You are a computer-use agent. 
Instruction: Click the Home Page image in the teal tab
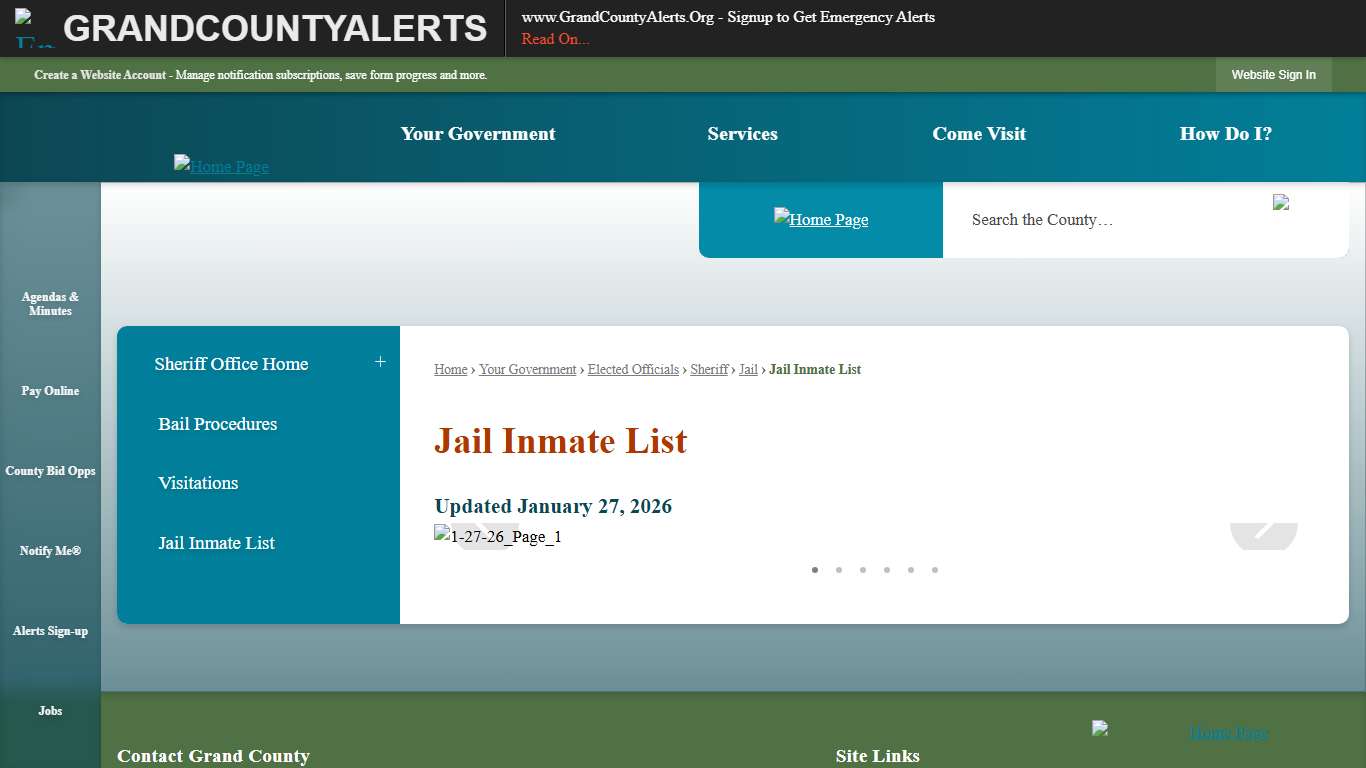820,219
